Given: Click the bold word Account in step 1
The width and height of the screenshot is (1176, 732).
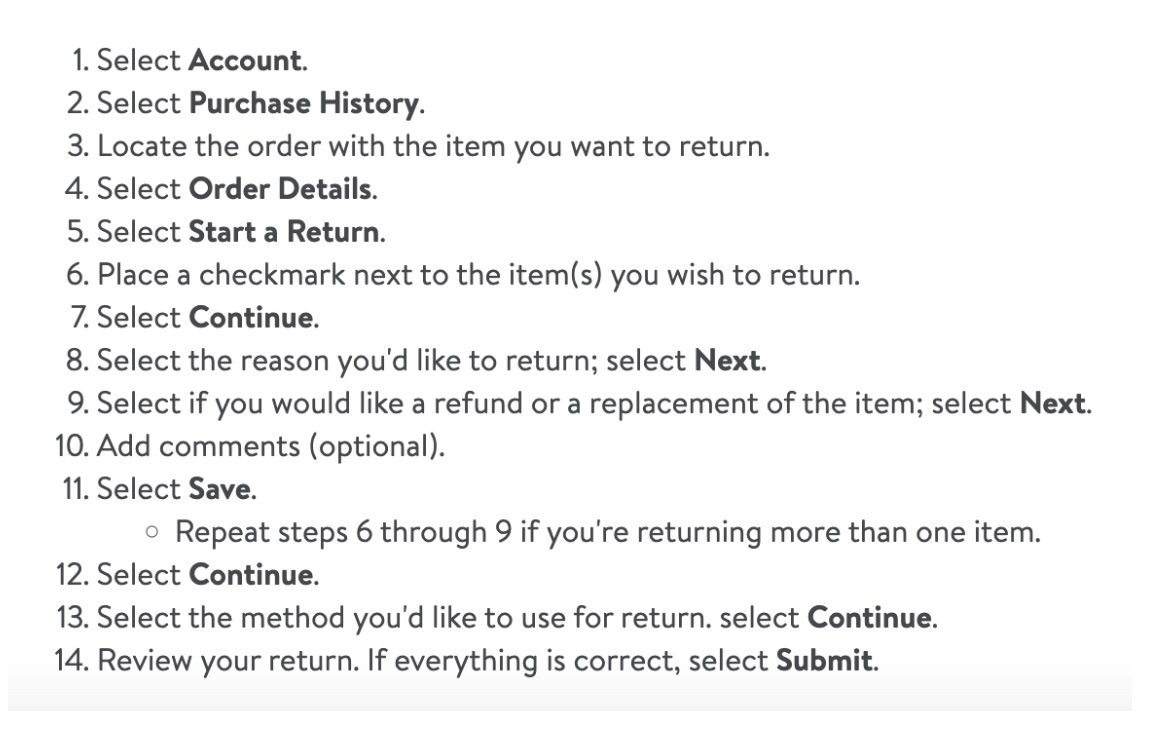Looking at the screenshot, I should 246,60.
